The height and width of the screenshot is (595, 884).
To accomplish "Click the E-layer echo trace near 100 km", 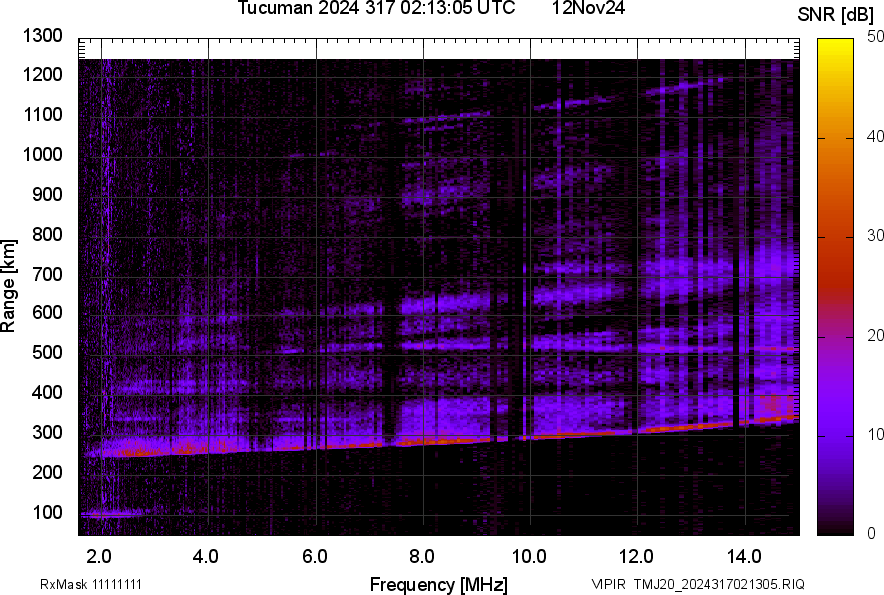I will pyautogui.click(x=113, y=514).
